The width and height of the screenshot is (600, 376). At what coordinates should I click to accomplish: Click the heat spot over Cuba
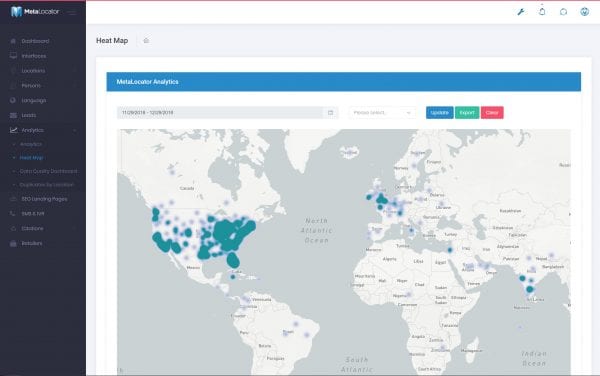233,277
